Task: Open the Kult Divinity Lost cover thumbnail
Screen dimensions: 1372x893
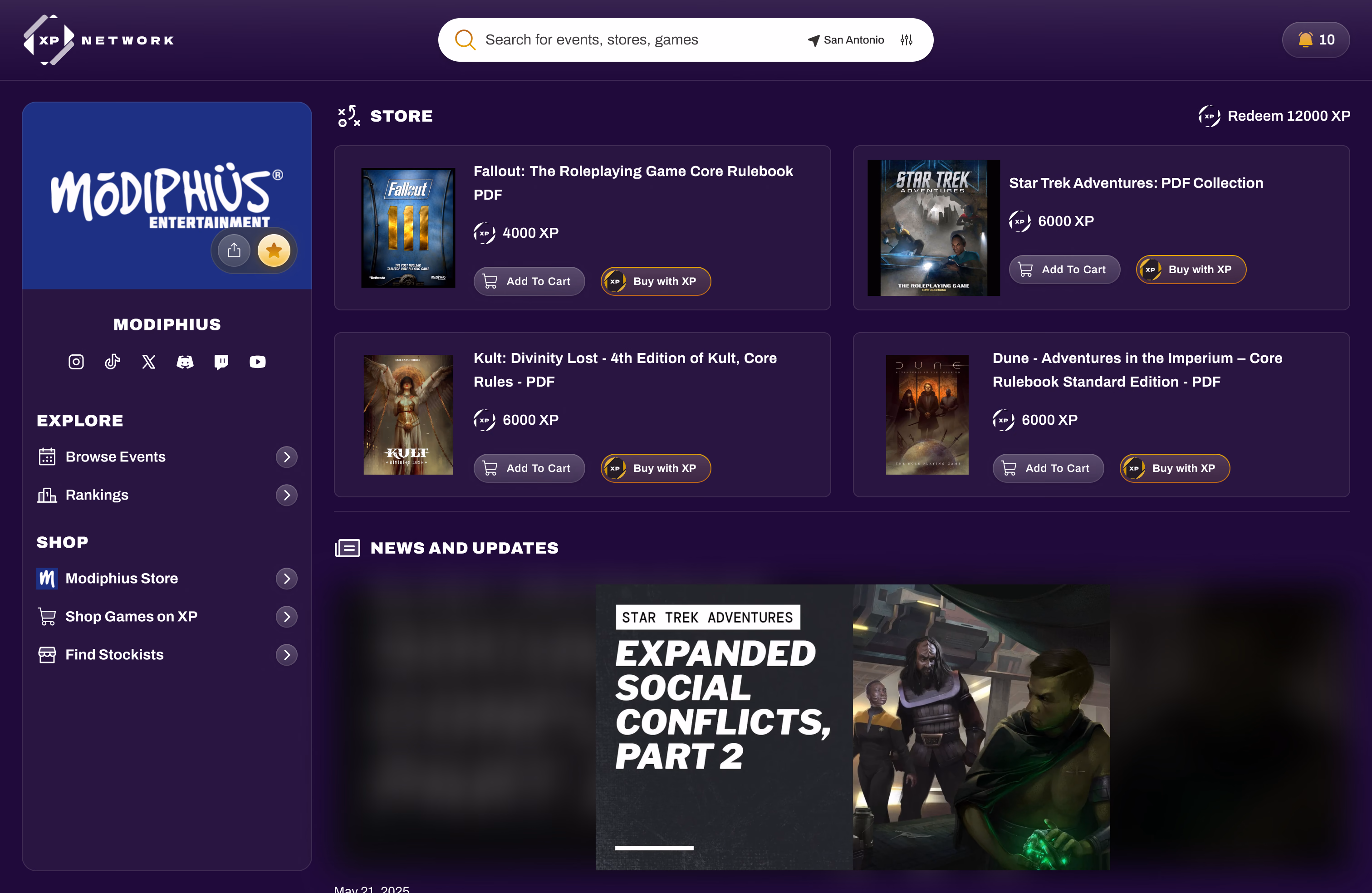Action: pyautogui.click(x=407, y=414)
